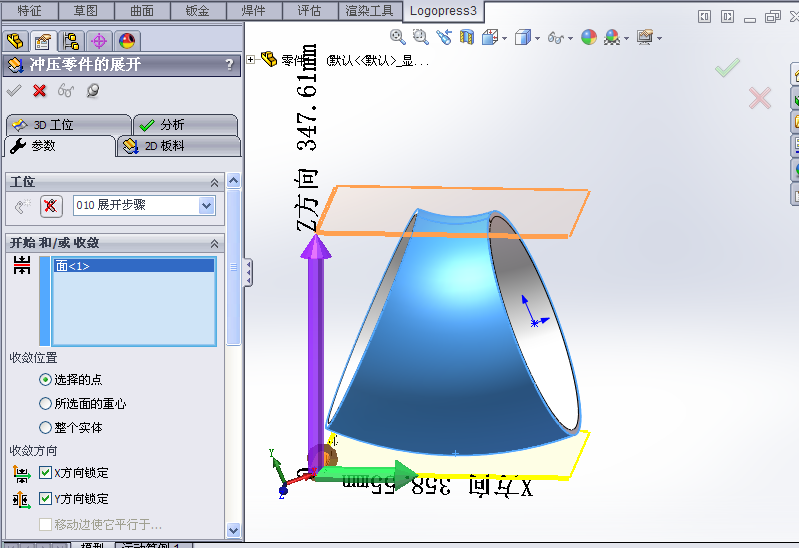This screenshot has height=548, width=799.
Task: Open the 分析 tab
Action: click(x=185, y=125)
